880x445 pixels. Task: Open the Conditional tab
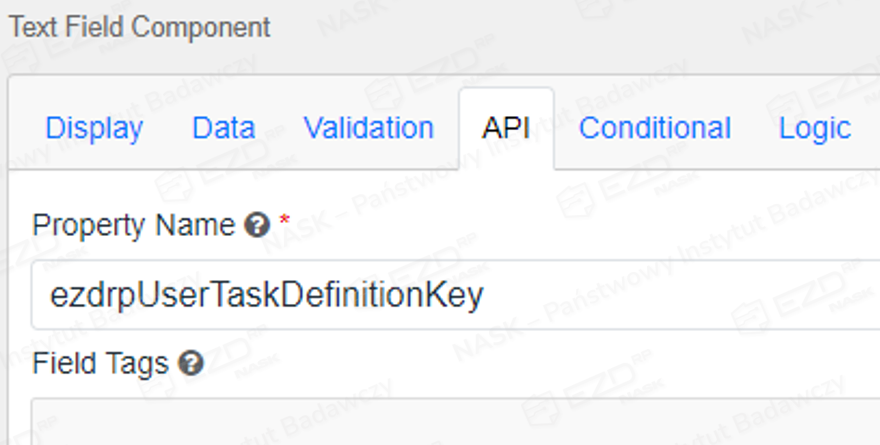655,128
